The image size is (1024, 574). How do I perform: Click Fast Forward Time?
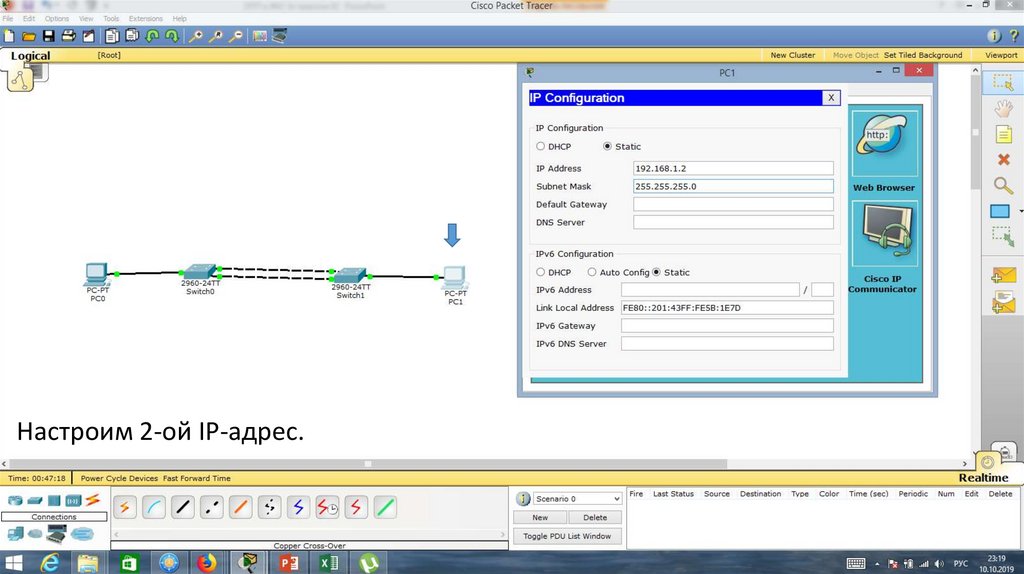197,479
